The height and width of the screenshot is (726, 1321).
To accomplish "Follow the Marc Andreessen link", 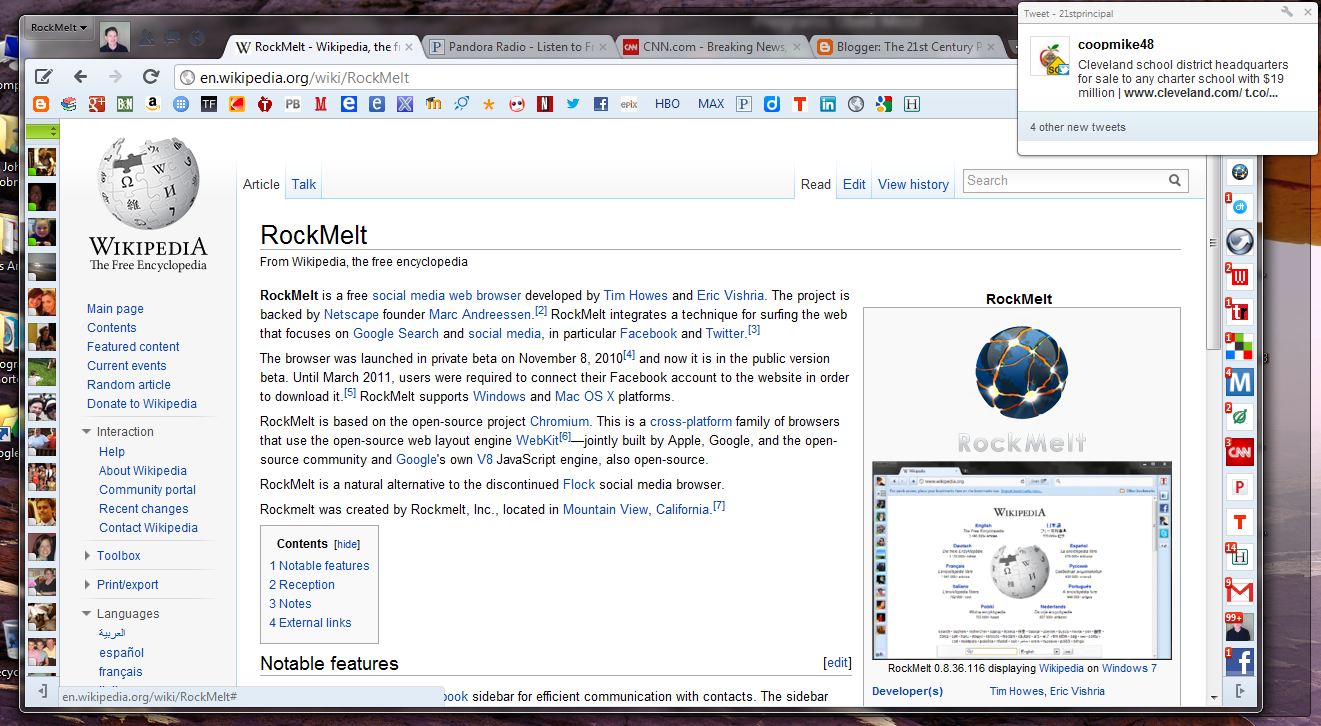I will pyautogui.click(x=479, y=314).
